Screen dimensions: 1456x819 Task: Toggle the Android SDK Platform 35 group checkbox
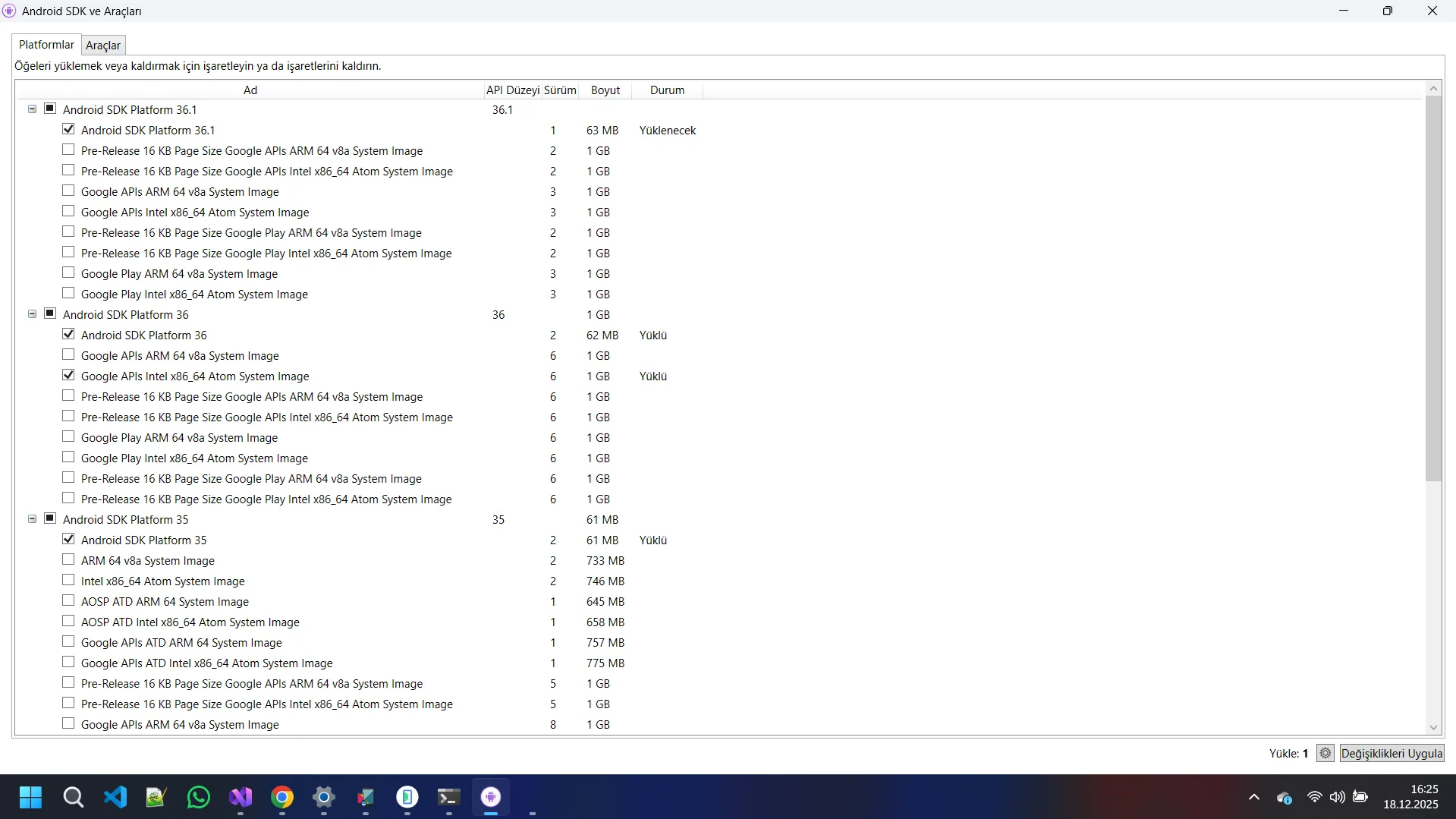coord(50,518)
